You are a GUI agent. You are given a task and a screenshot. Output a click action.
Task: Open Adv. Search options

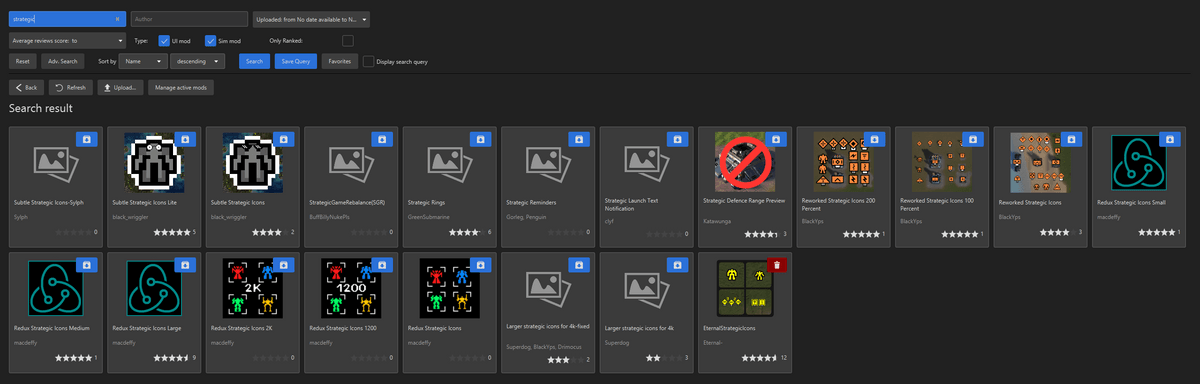[x=62, y=61]
